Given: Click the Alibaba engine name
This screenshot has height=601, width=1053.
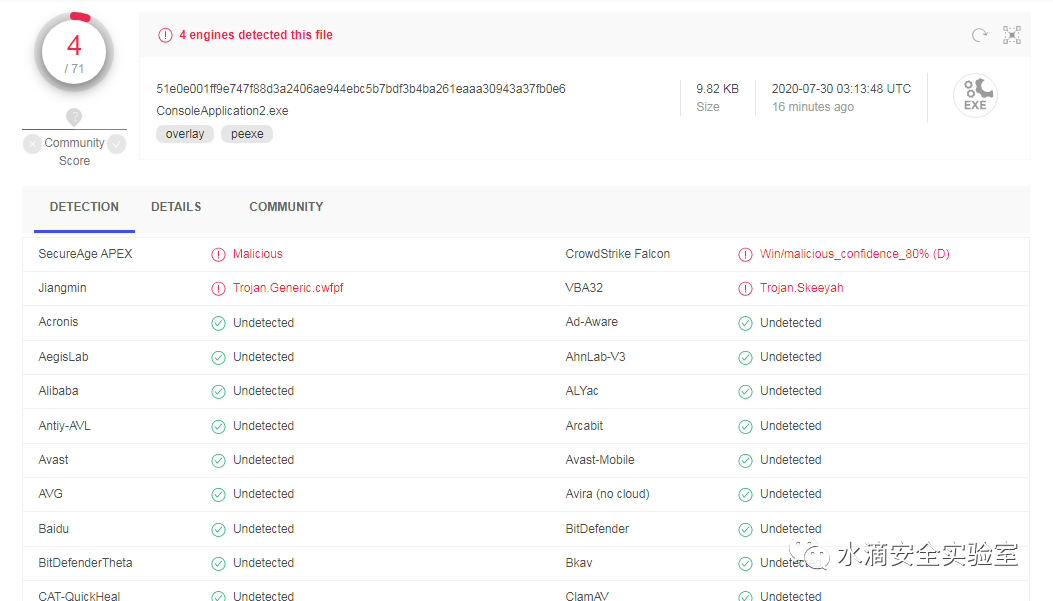Looking at the screenshot, I should tap(58, 391).
